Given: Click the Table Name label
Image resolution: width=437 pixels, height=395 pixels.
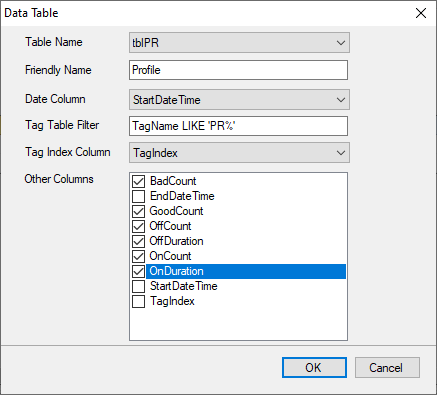Looking at the screenshot, I should 54,42.
